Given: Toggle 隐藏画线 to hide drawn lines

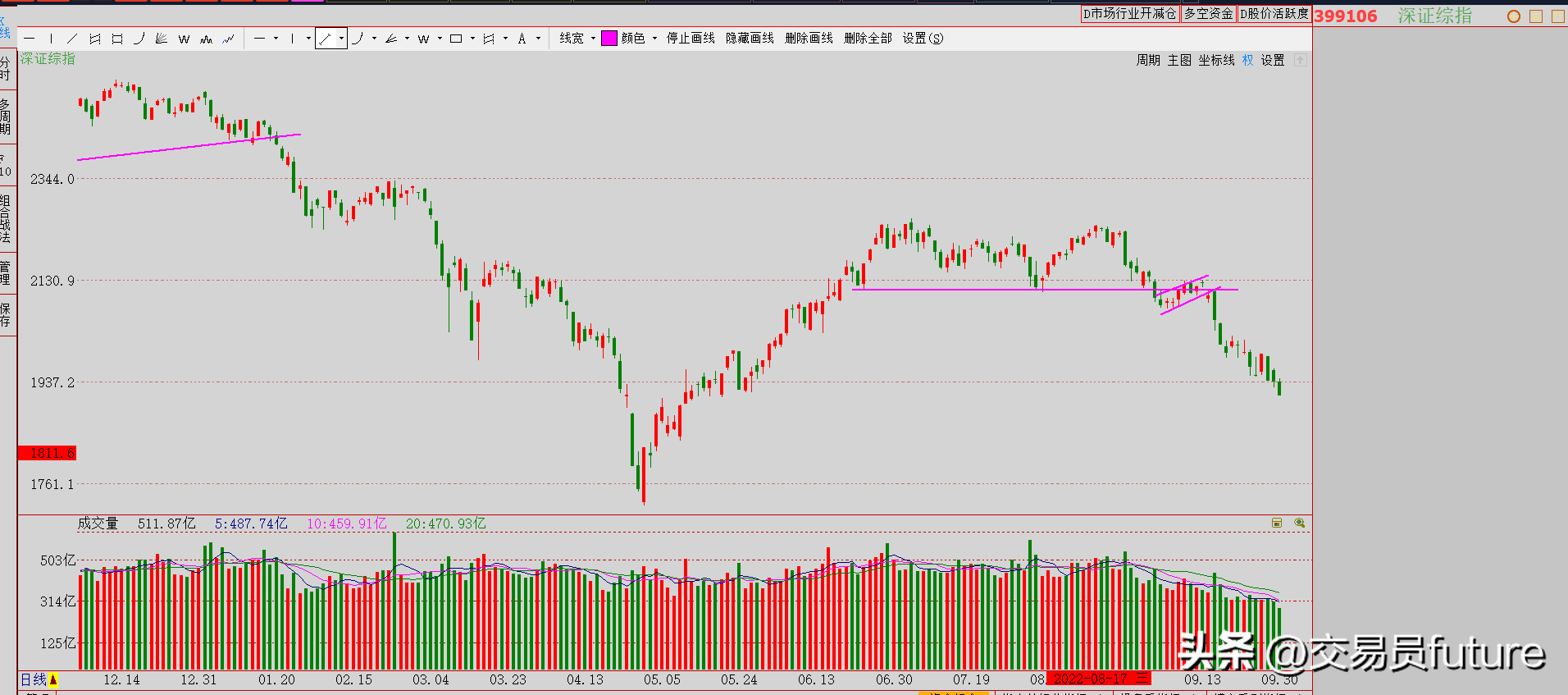Looking at the screenshot, I should point(750,39).
